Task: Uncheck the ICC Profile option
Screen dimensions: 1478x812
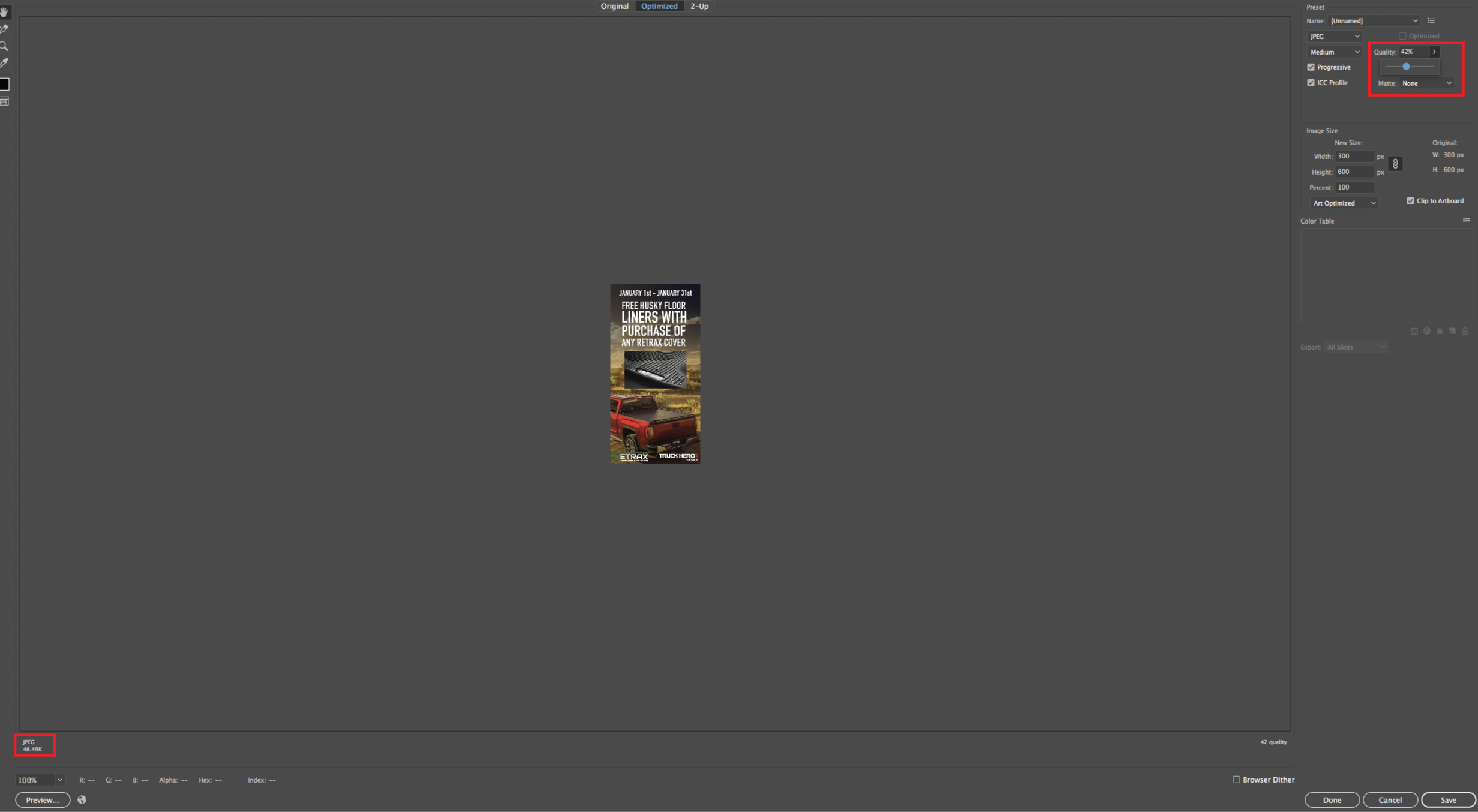Action: pyautogui.click(x=1311, y=83)
